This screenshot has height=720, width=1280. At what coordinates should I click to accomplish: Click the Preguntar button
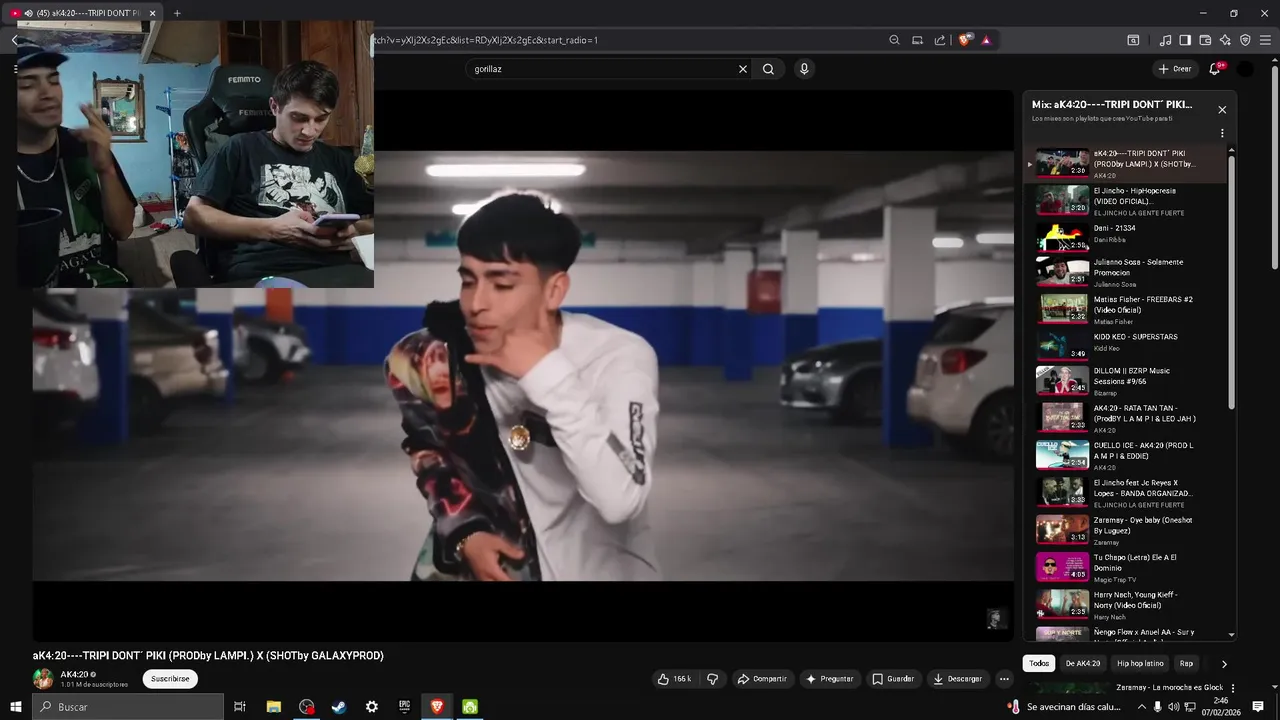click(830, 679)
